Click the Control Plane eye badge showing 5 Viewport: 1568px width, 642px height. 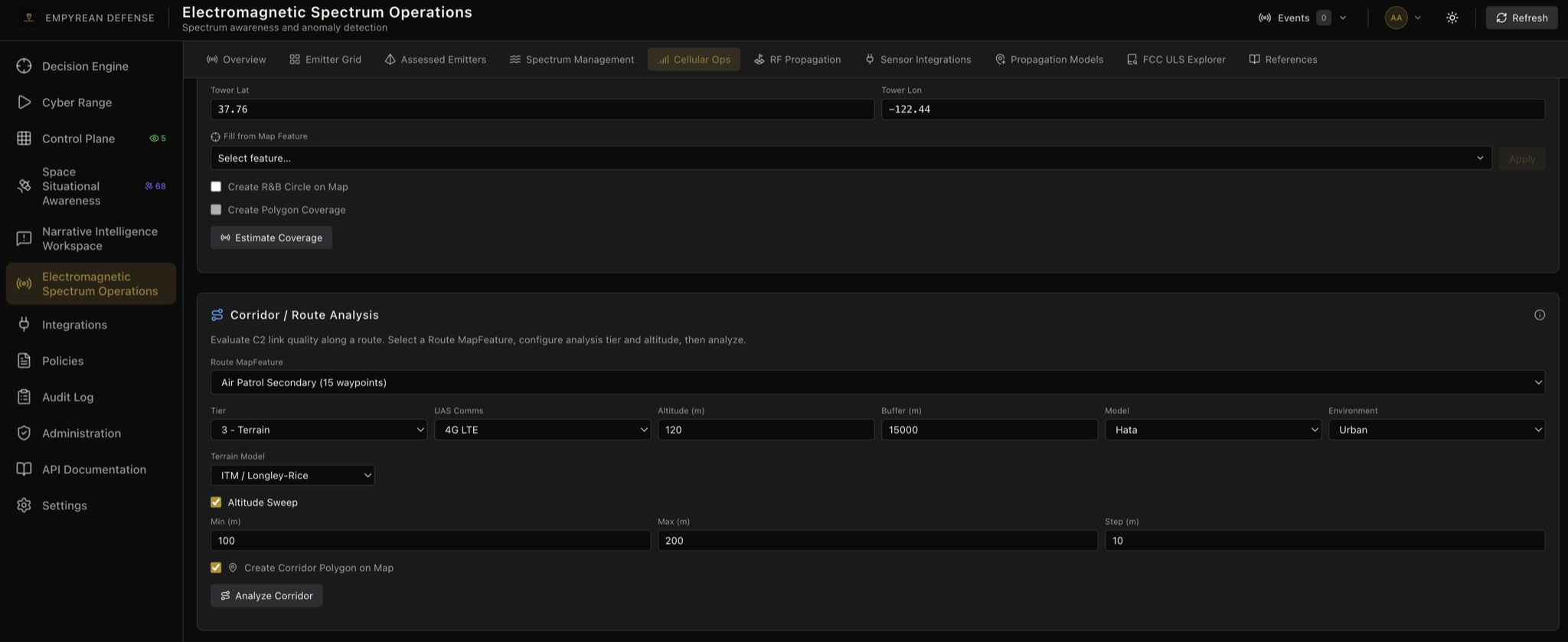[158, 139]
